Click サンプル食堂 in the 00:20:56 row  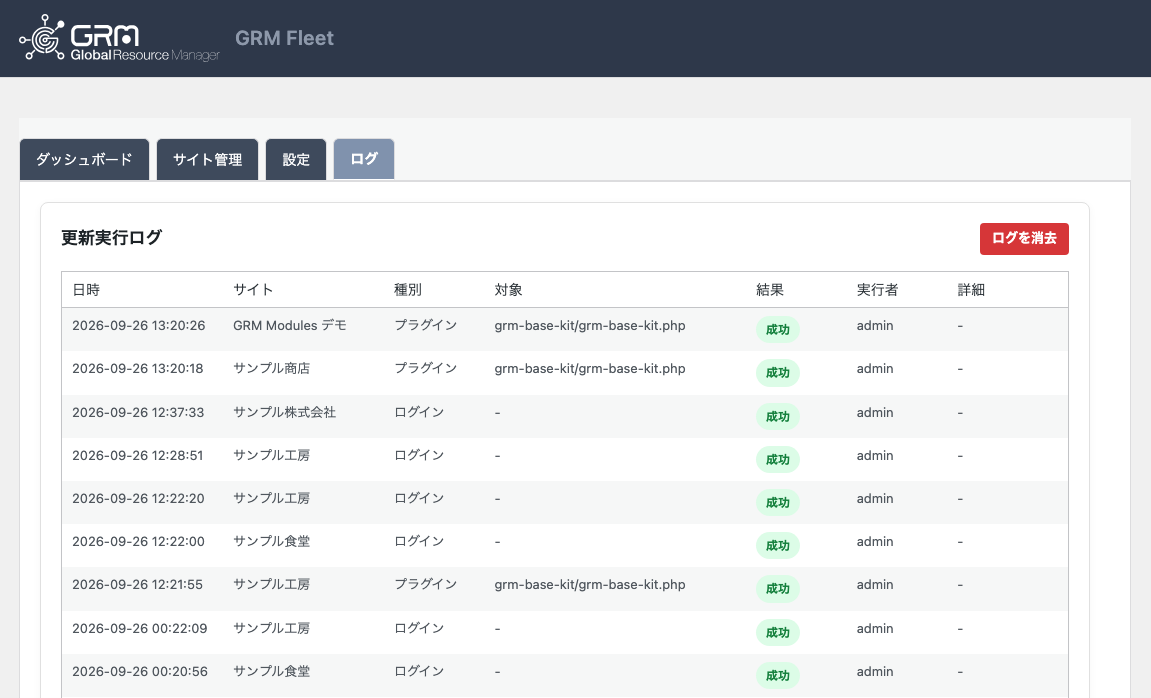coord(272,672)
